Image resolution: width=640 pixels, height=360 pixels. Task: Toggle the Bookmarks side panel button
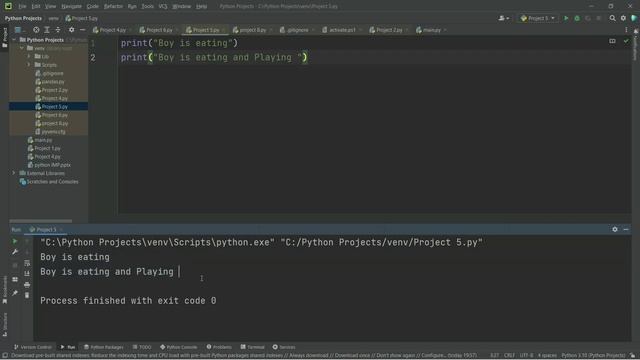pyautogui.click(x=4, y=290)
